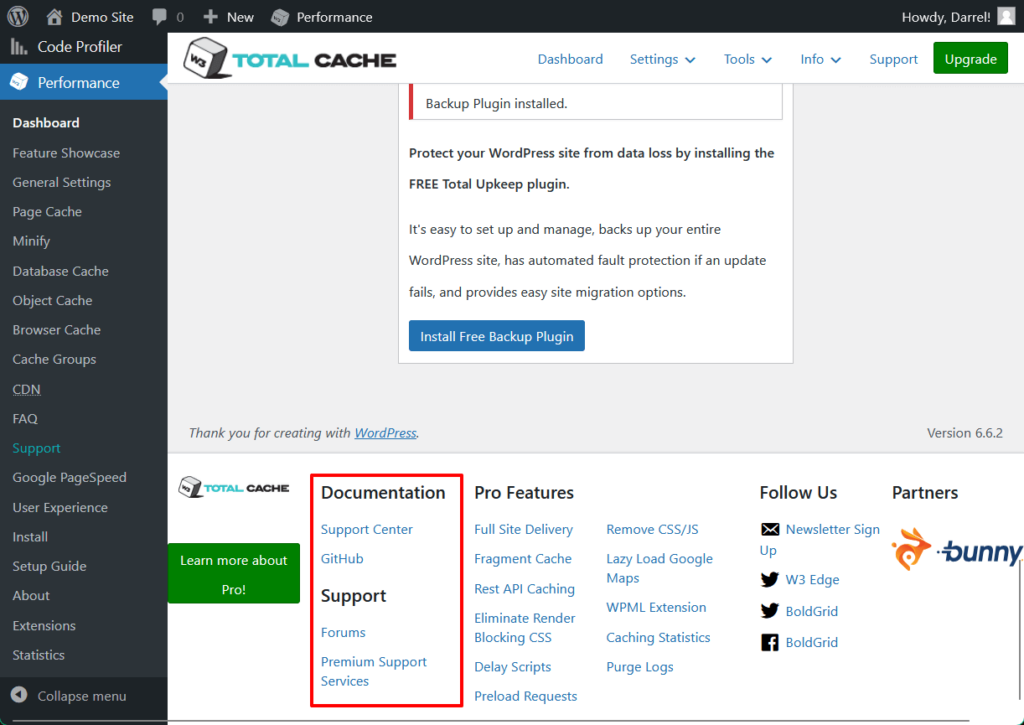Click the Collapse menu arrow icon
This screenshot has height=725, width=1024.
[x=19, y=695]
